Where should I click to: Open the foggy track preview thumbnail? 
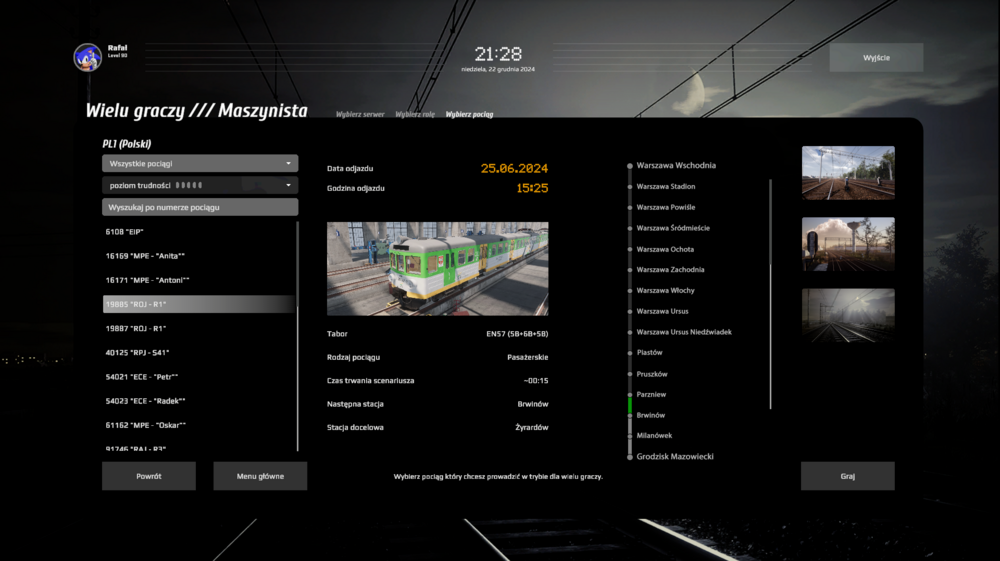point(848,315)
